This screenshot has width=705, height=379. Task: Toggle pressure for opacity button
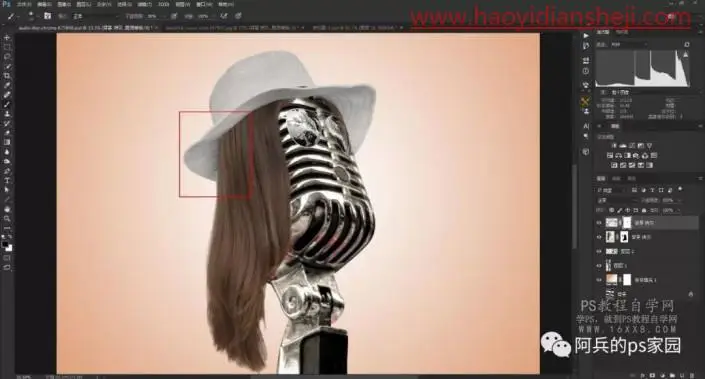tap(174, 16)
